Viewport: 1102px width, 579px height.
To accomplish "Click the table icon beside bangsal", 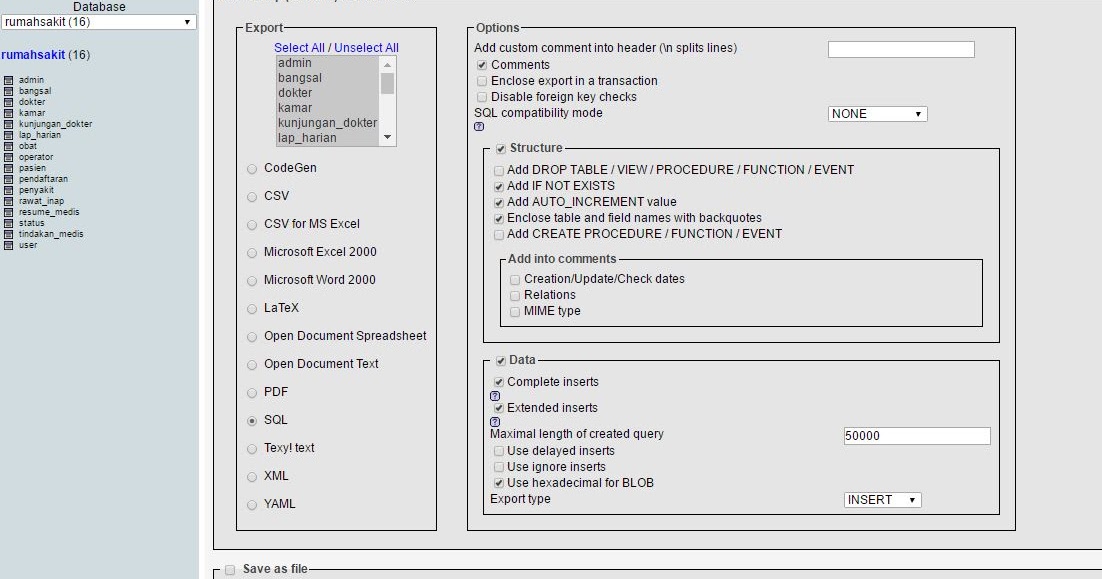I will [x=8, y=91].
